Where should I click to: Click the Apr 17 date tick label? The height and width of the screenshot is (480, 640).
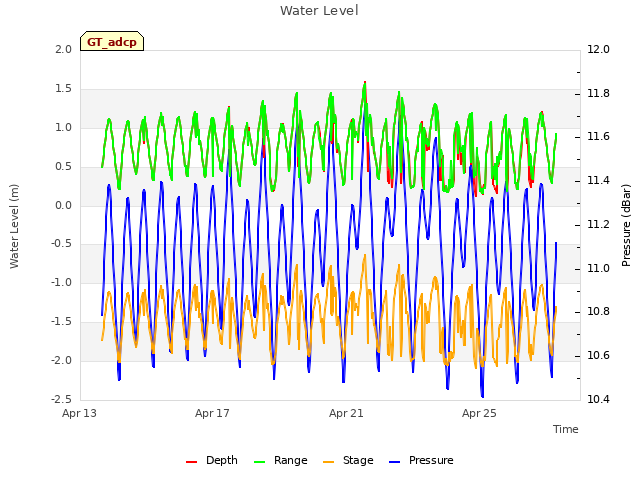pos(212,413)
